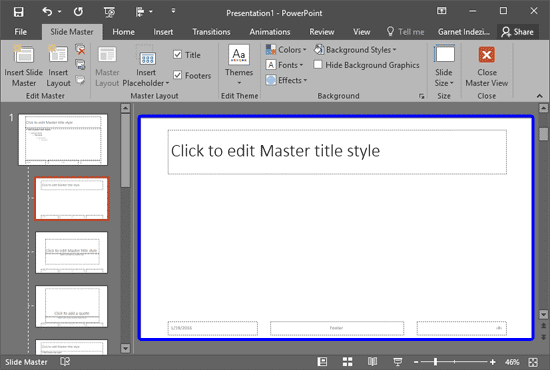Select the highlighted Title Only layout thumbnail

click(x=72, y=199)
